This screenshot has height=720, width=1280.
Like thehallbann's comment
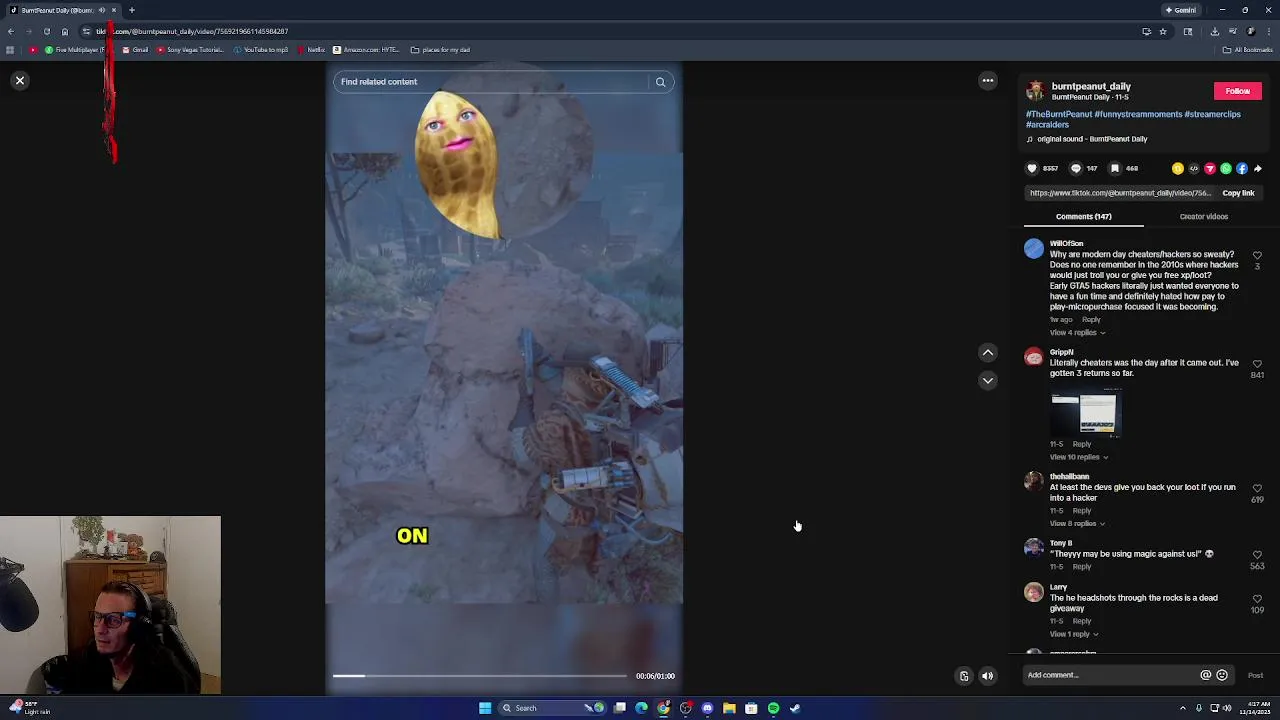pyautogui.click(x=1257, y=488)
